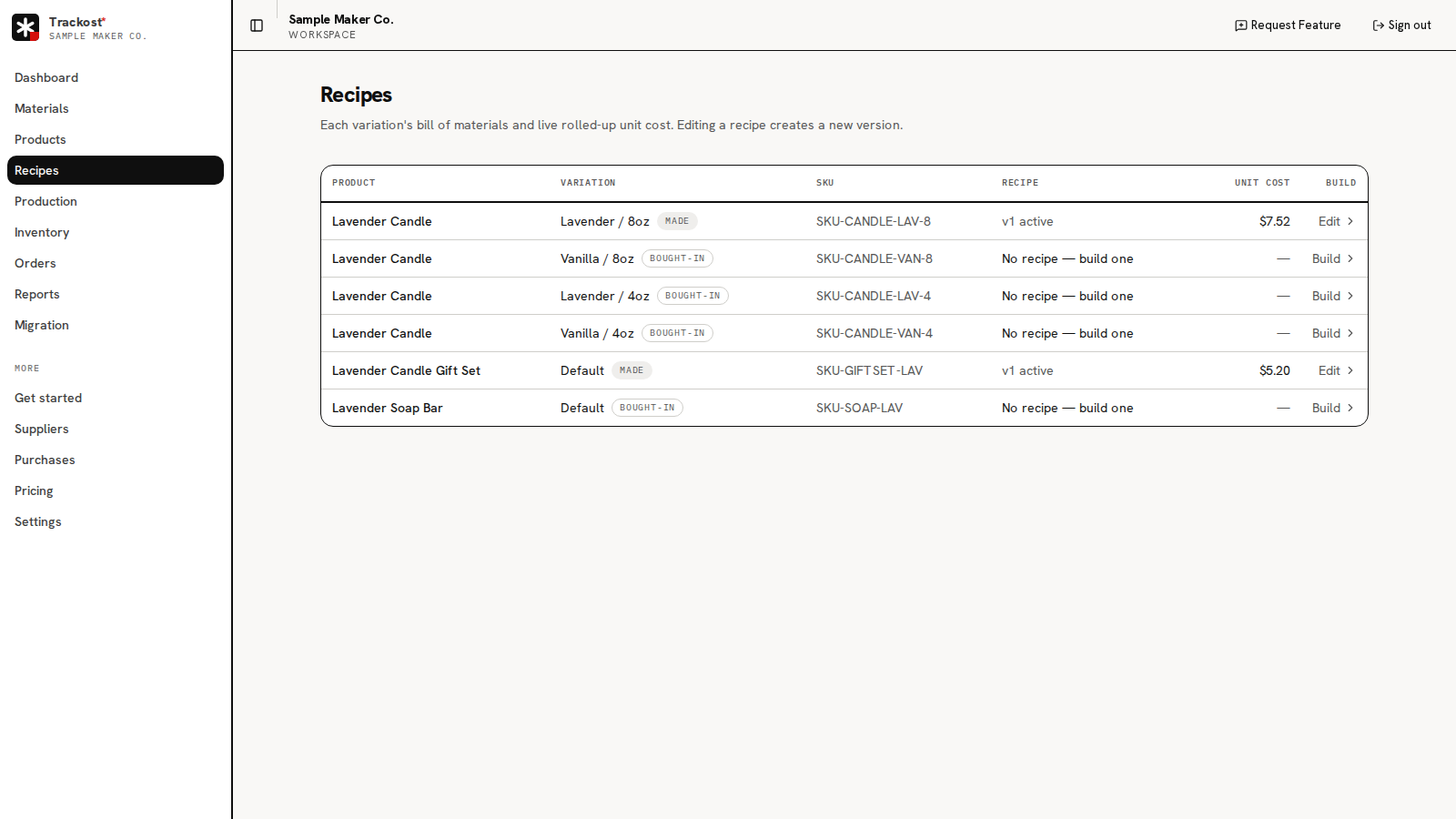Click the Sign out arrow icon
The height and width of the screenshot is (819, 1456).
click(x=1378, y=25)
